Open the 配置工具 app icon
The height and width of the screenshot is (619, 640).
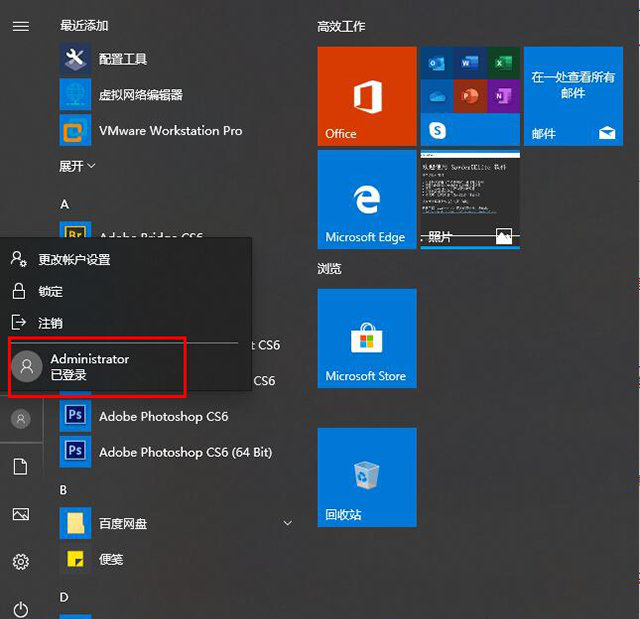point(76,59)
